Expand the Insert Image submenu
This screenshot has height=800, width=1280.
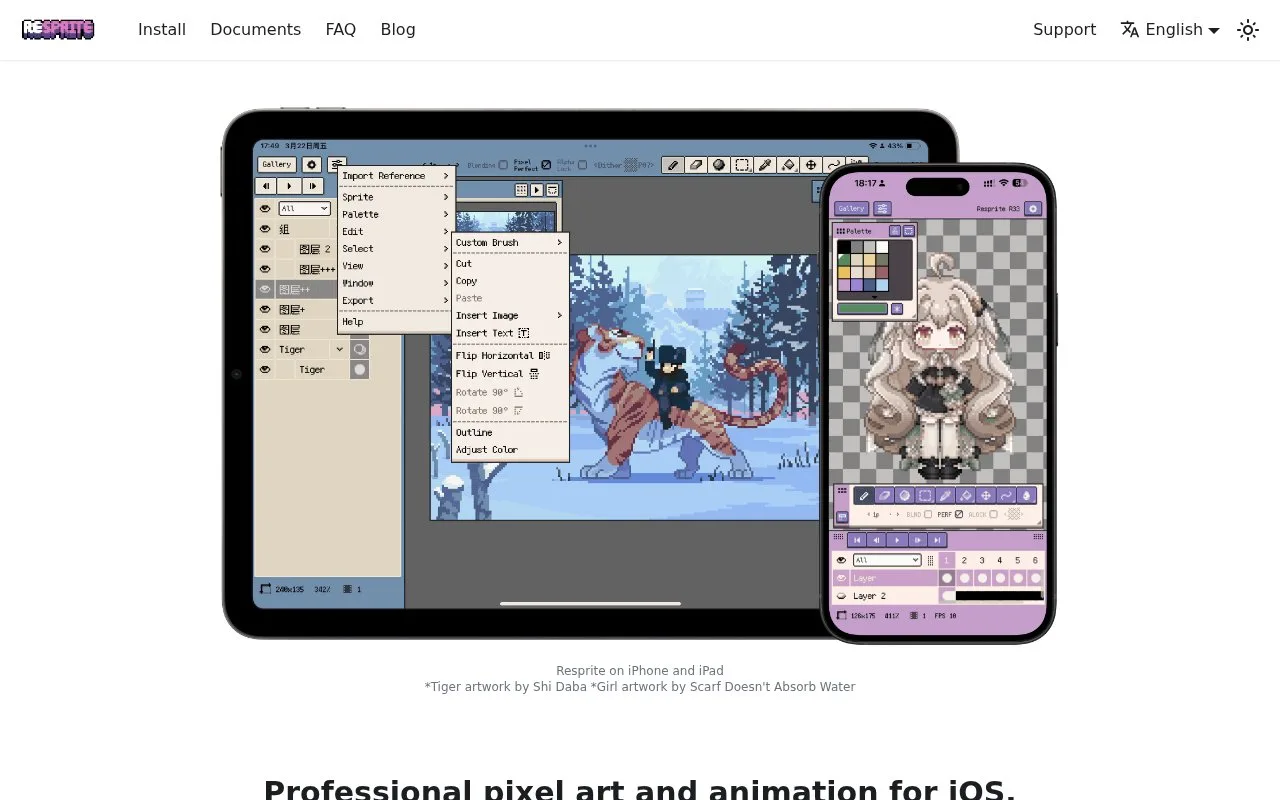tap(510, 316)
